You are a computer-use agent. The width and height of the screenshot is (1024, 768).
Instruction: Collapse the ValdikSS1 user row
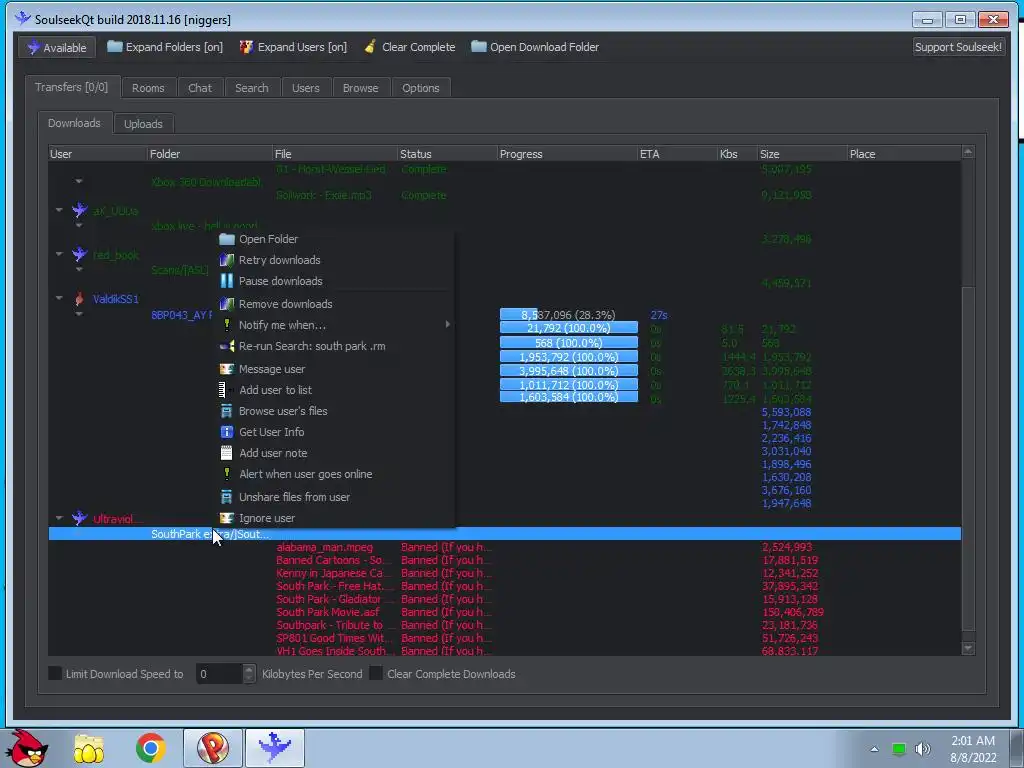(59, 298)
